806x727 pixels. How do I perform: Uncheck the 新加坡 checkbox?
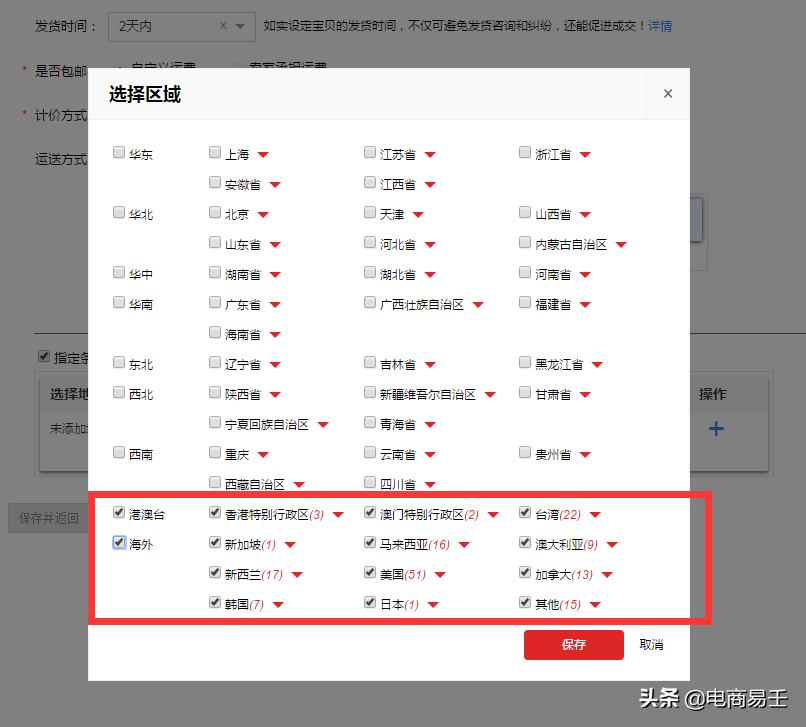[215, 542]
